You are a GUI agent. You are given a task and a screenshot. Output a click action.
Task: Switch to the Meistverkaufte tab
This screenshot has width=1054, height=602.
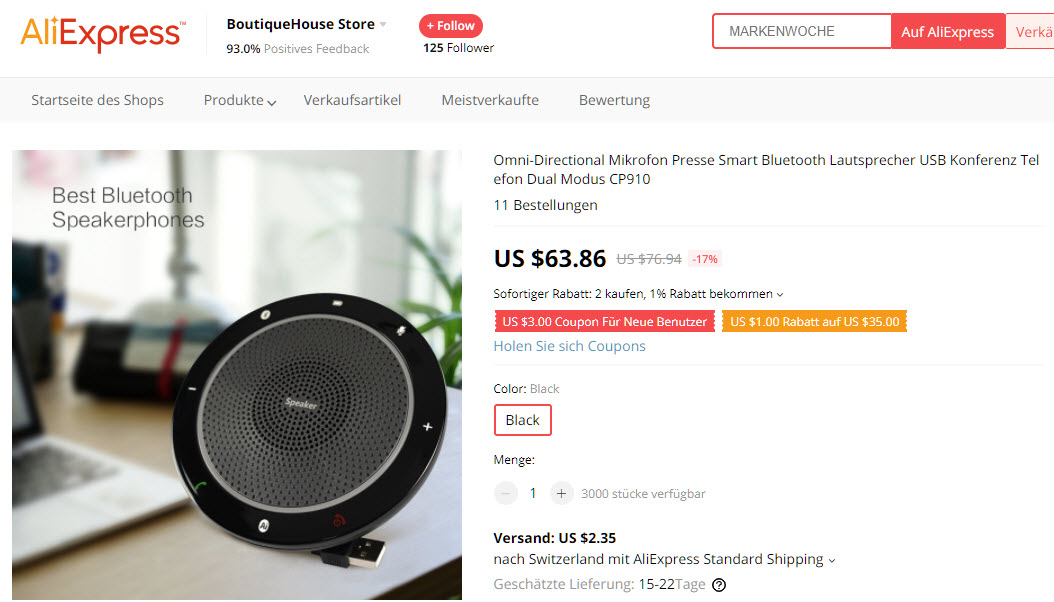pyautogui.click(x=490, y=100)
